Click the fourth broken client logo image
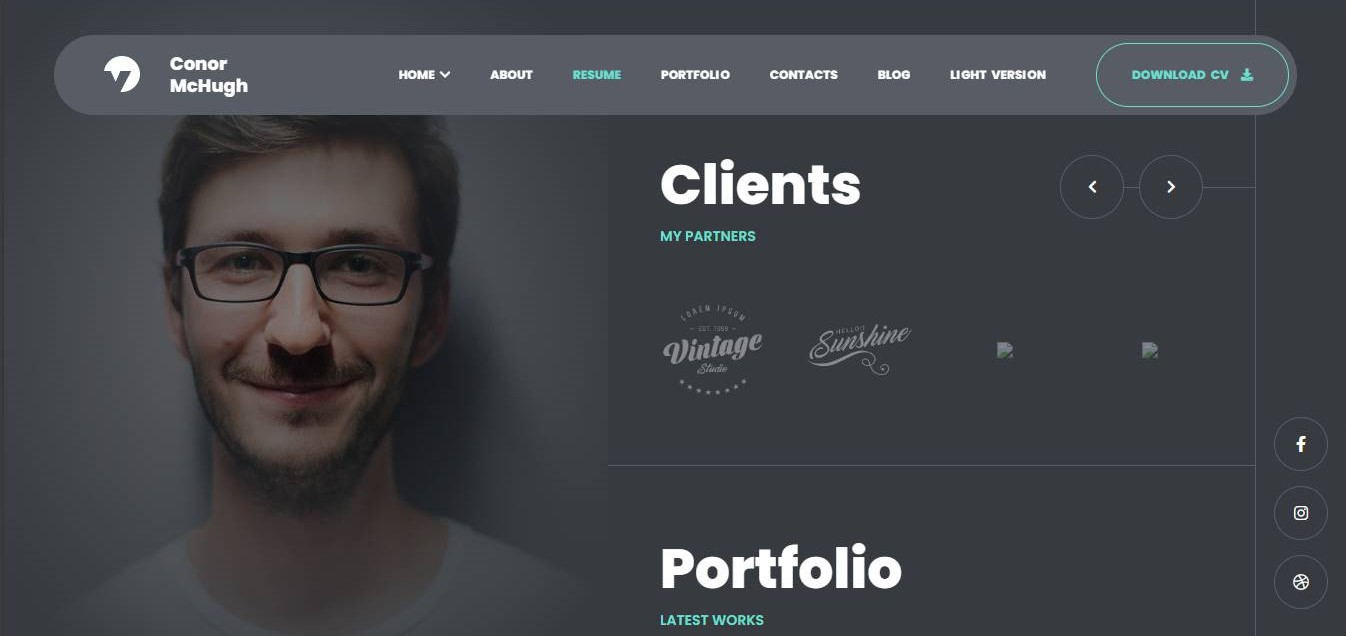 1150,350
